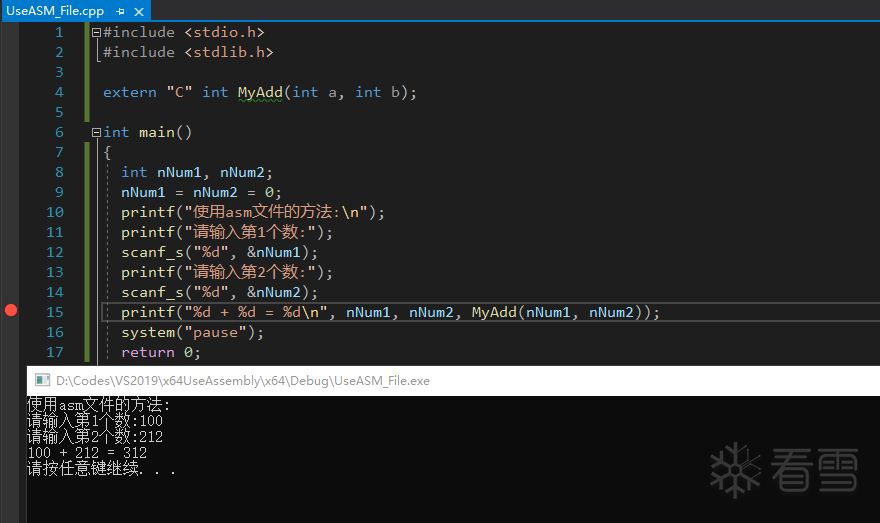Click the printf with 使用asm文件的方法
Viewport: 880px width, 523px height.
pos(253,212)
